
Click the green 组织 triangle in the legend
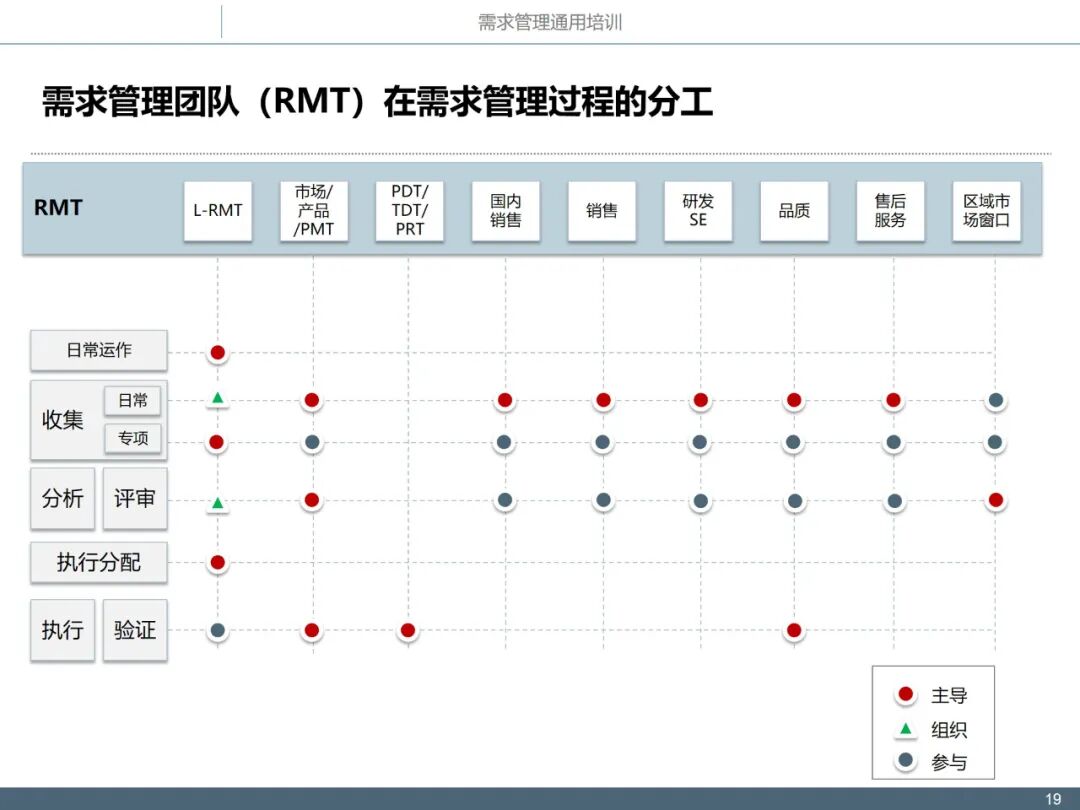(905, 727)
